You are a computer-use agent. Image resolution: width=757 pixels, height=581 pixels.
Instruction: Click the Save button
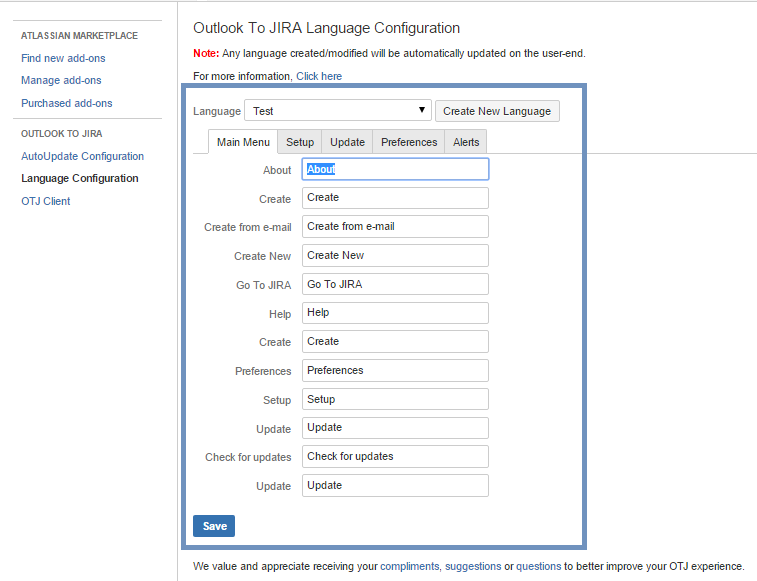[x=214, y=526]
